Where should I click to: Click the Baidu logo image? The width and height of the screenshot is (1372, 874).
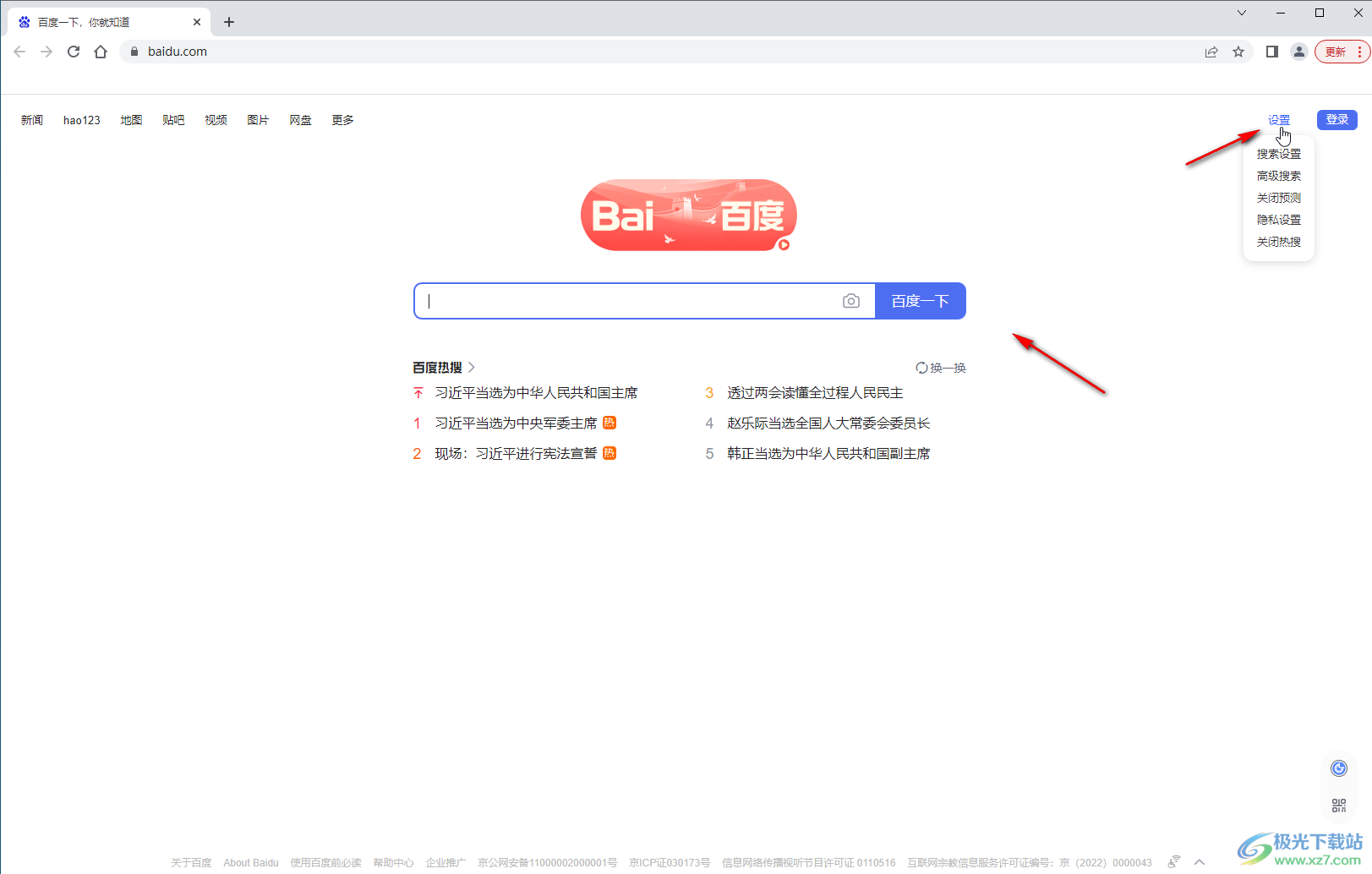coord(689,215)
